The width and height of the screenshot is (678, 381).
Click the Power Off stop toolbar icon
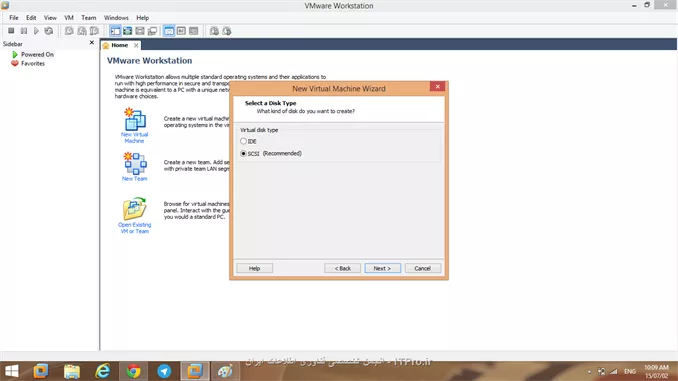11,31
